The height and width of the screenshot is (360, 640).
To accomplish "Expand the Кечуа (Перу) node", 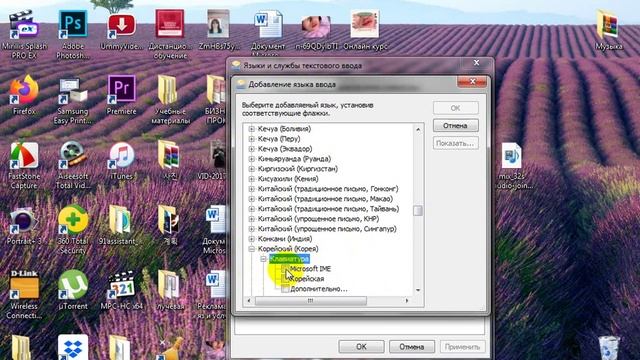I will (252, 139).
